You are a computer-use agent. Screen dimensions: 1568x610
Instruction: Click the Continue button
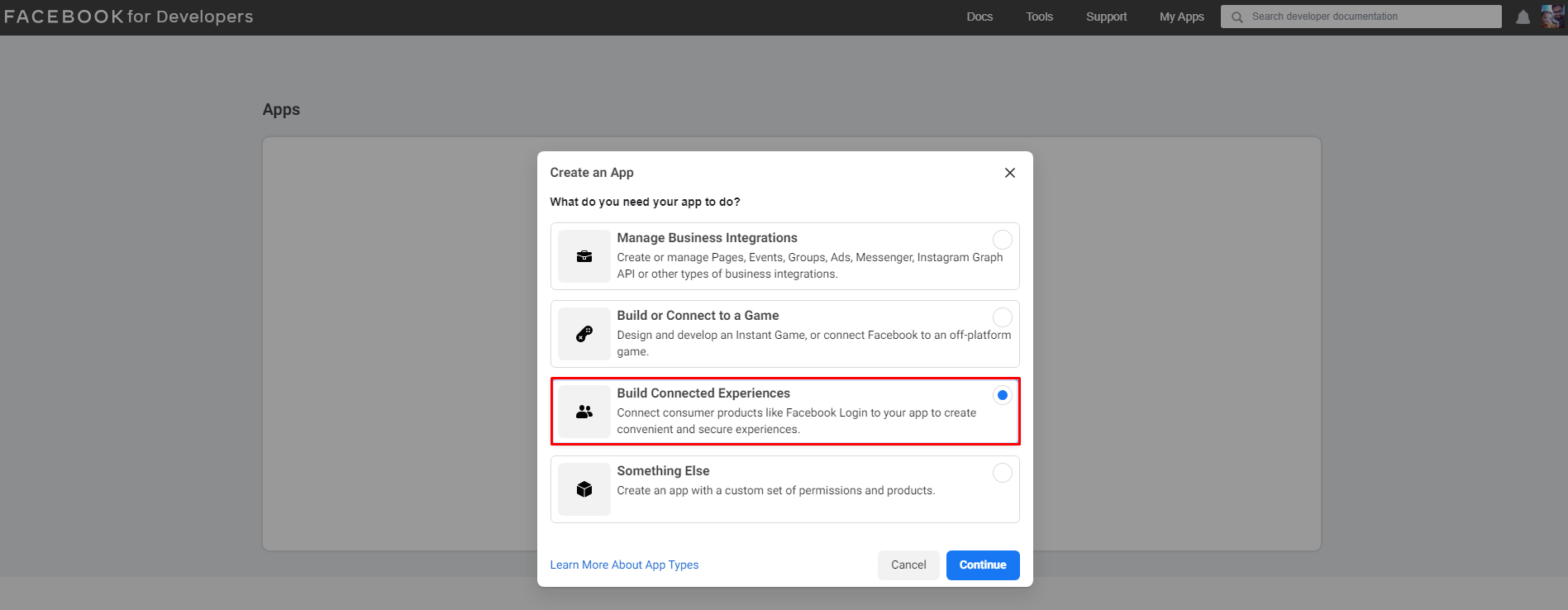[983, 565]
